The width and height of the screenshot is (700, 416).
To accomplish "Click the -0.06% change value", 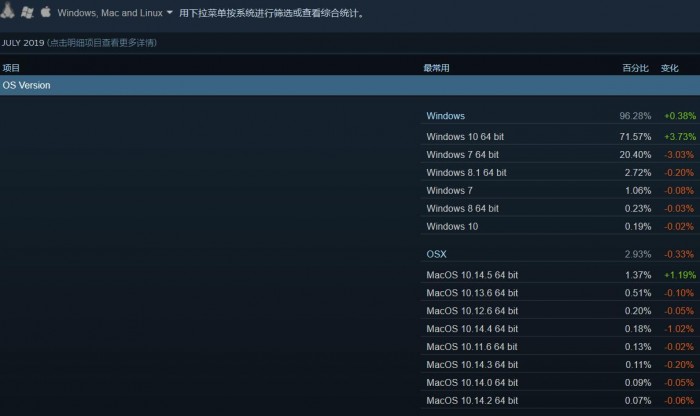I will pyautogui.click(x=679, y=400).
